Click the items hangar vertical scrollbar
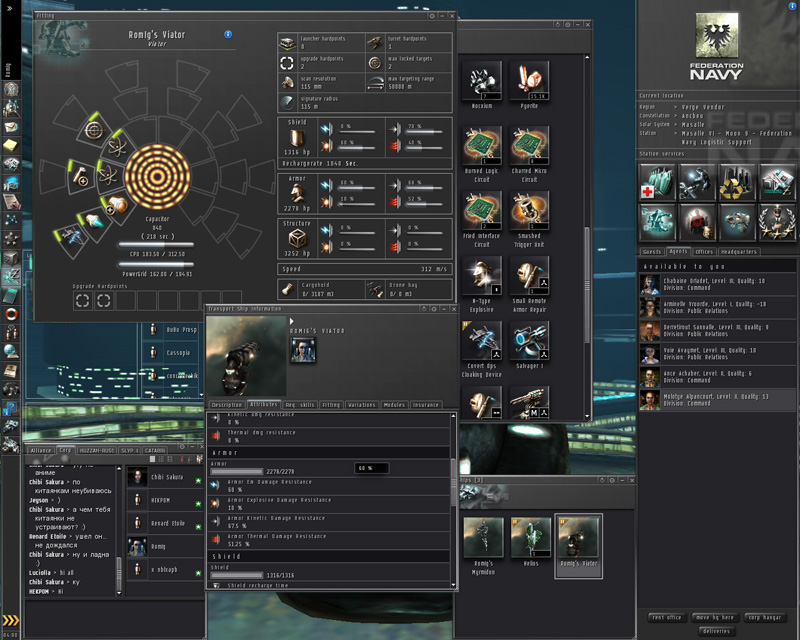Image resolution: width=800 pixels, height=640 pixels. click(587, 286)
